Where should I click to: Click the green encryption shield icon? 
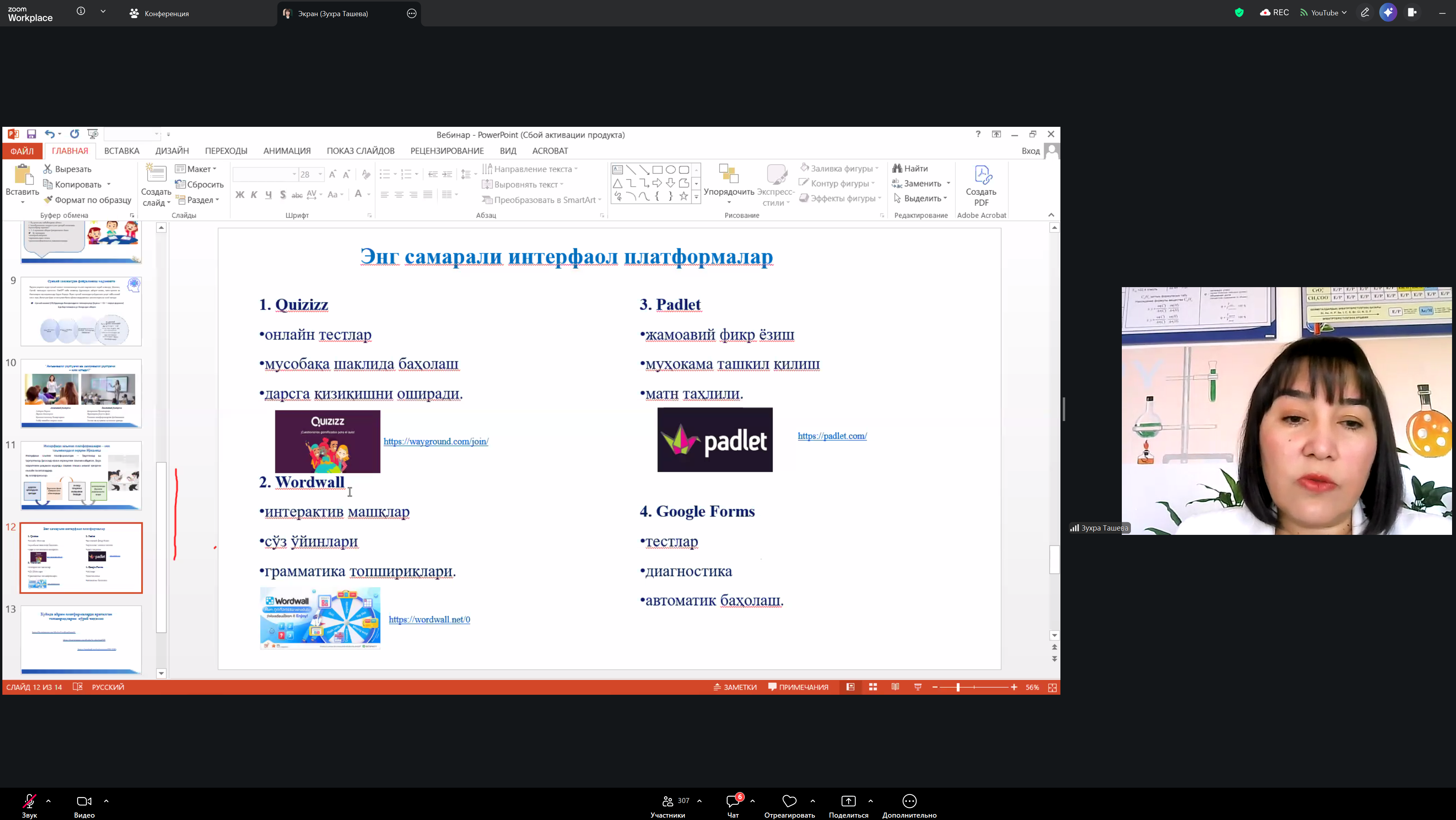1239,13
